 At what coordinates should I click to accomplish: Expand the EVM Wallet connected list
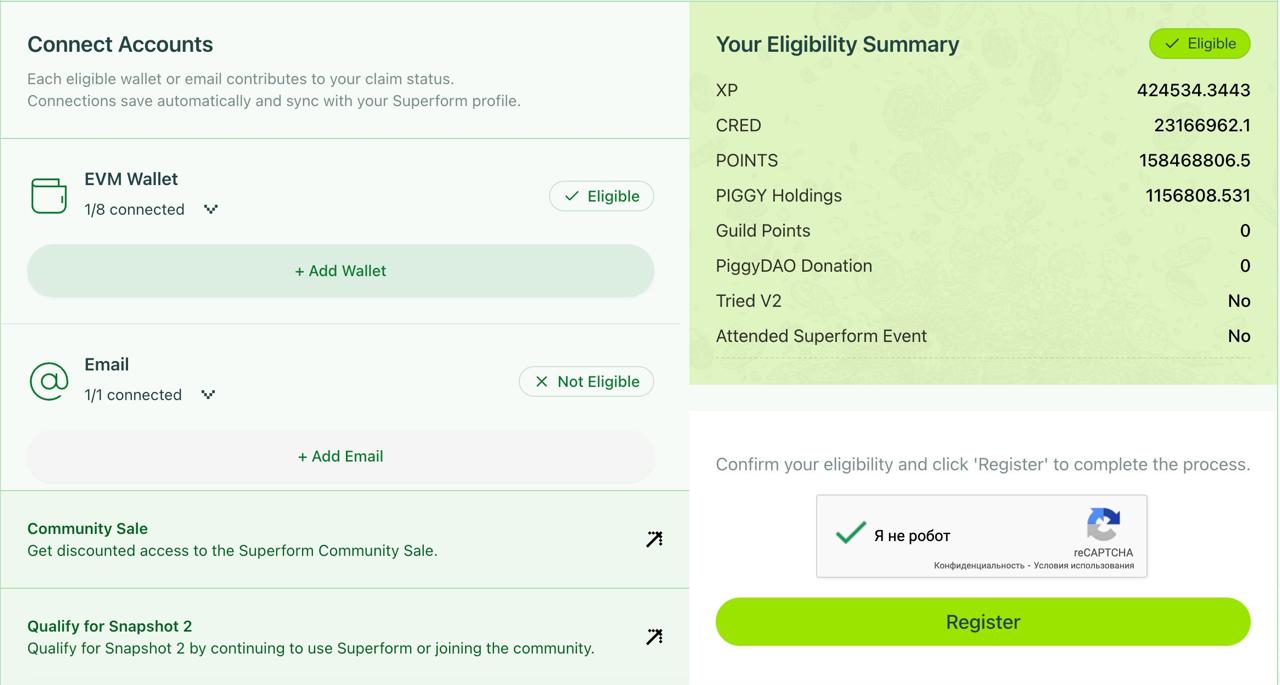click(211, 209)
